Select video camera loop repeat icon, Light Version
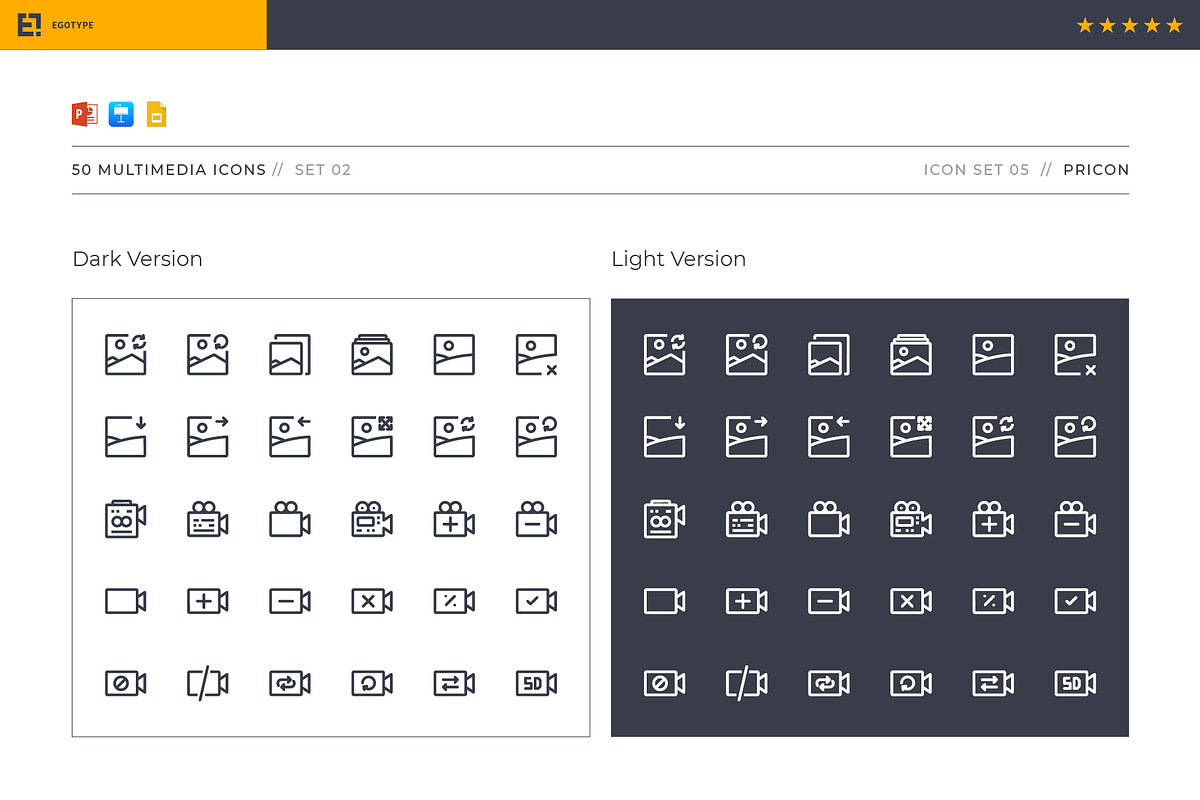This screenshot has height=800, width=1200. [829, 683]
